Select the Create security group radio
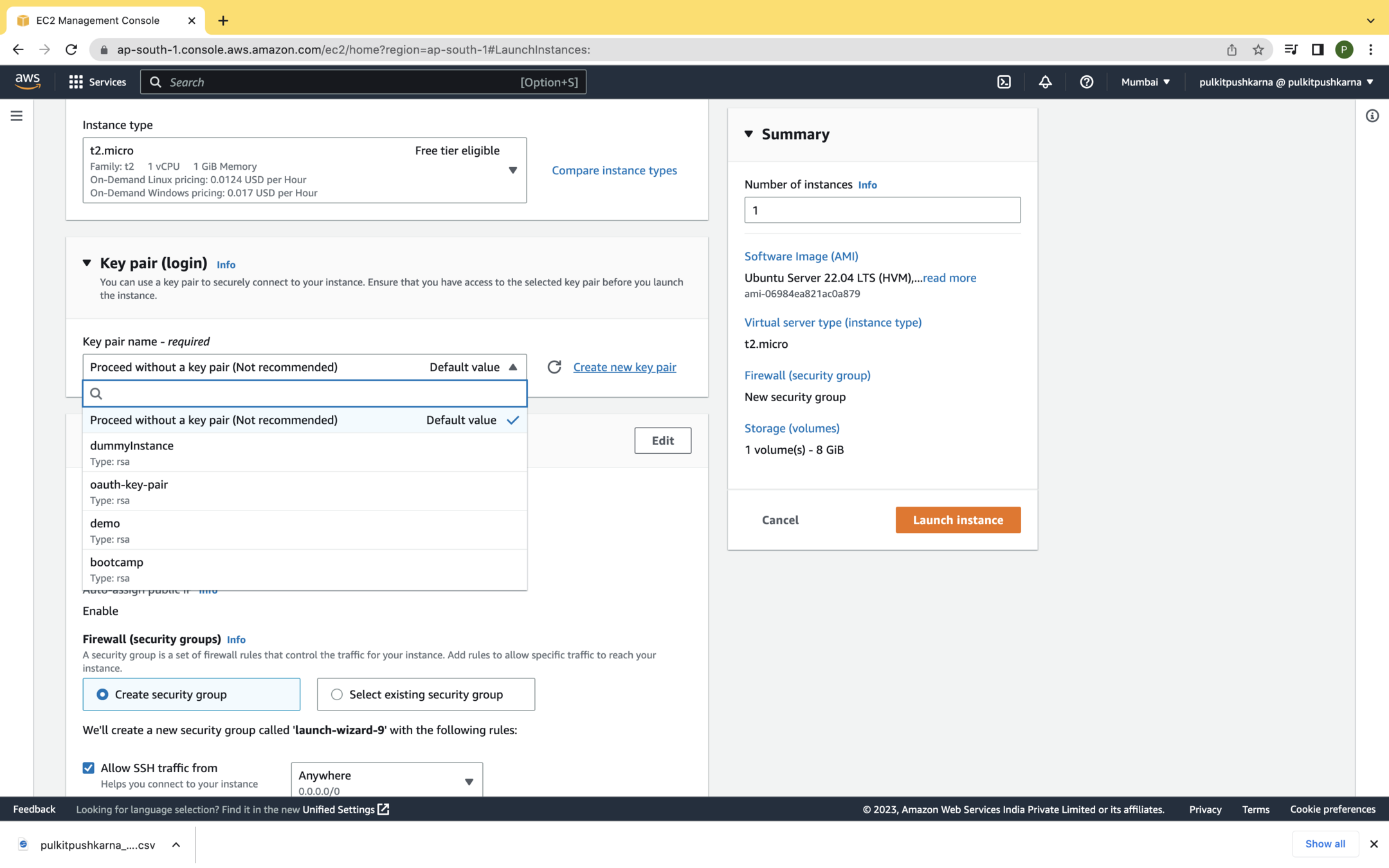Screen dimensions: 1389x868 tap(103, 694)
